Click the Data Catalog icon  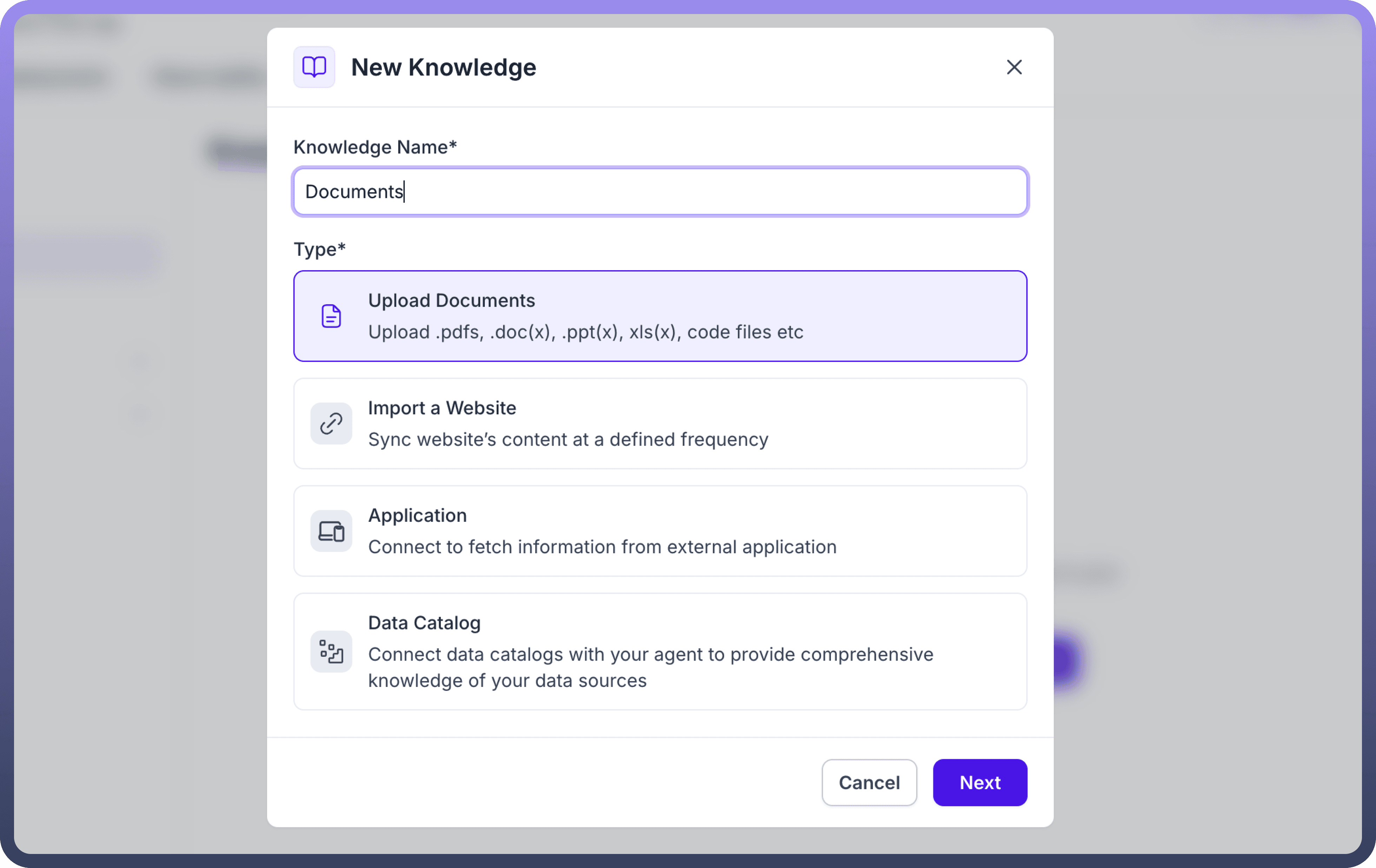331,651
